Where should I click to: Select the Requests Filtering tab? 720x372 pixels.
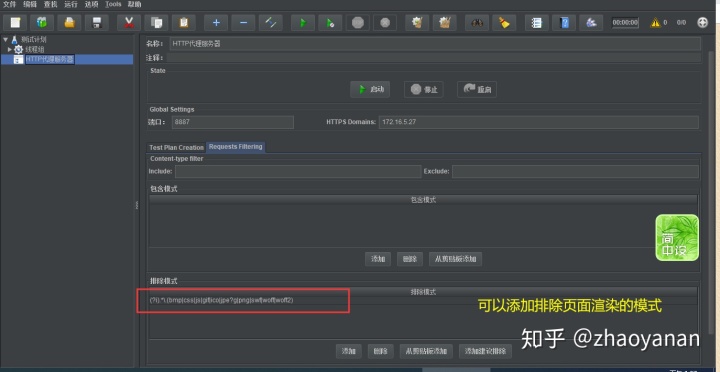point(236,147)
